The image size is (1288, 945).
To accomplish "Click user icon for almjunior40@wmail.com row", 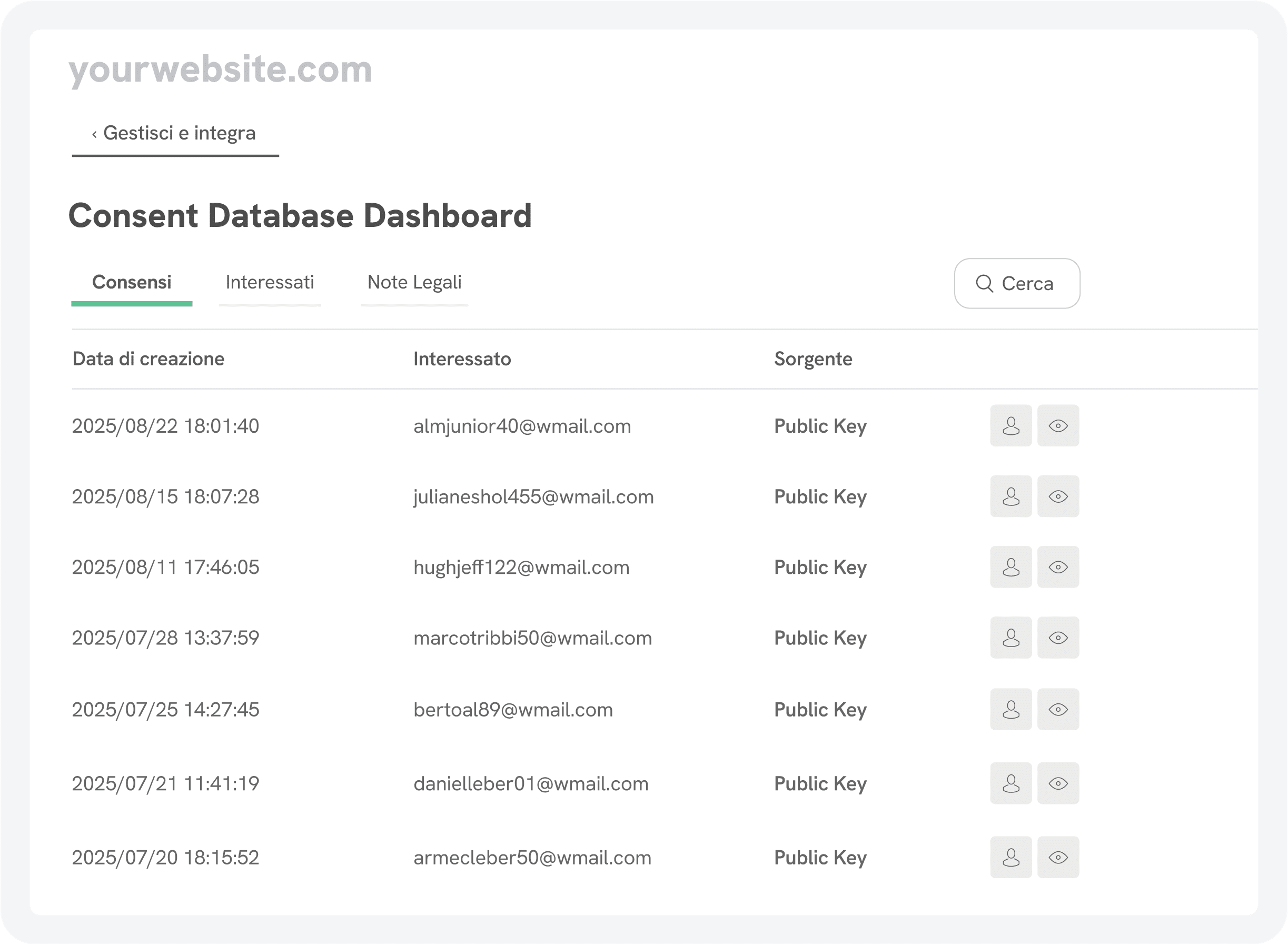I will pyautogui.click(x=1010, y=425).
